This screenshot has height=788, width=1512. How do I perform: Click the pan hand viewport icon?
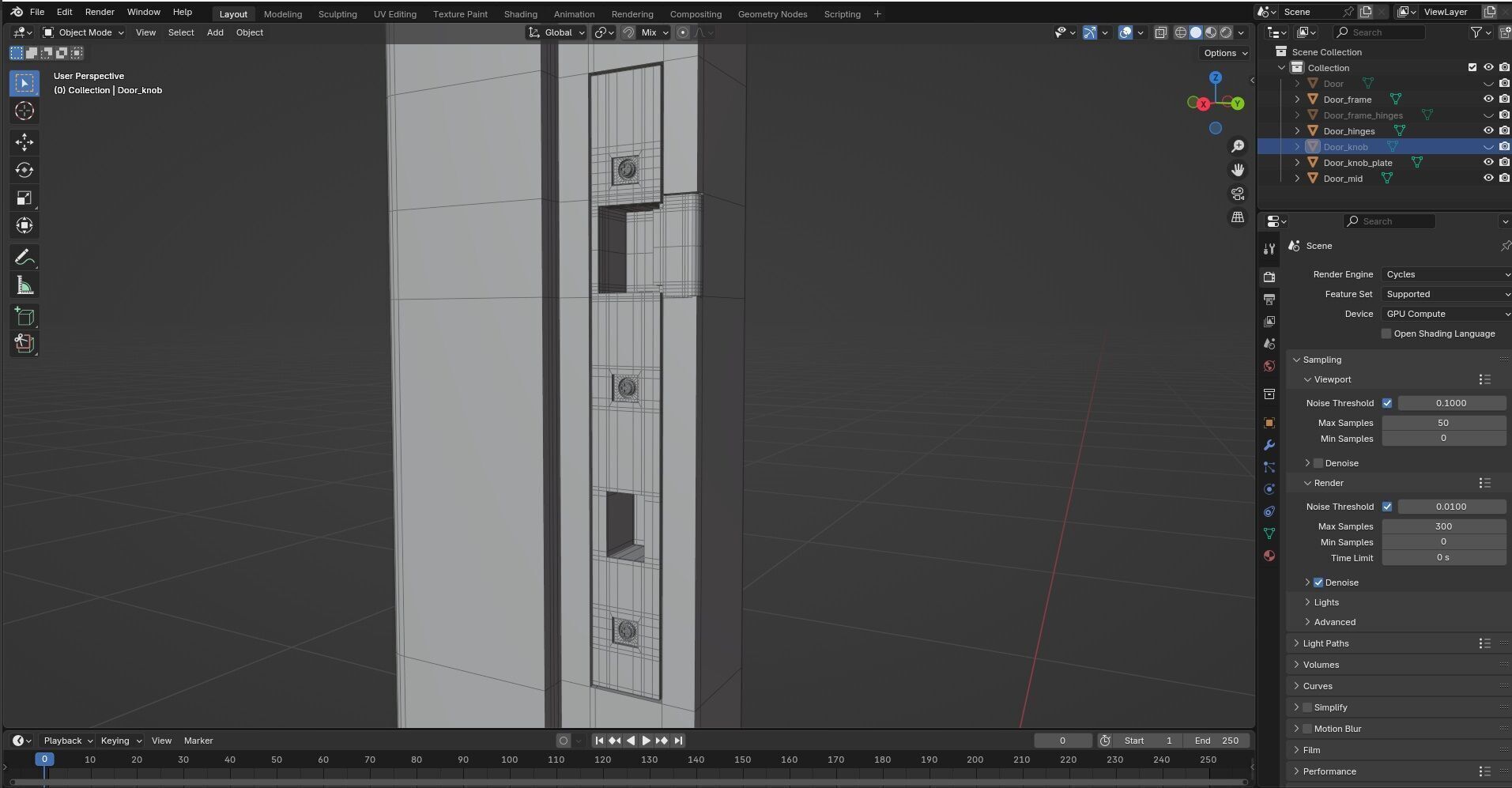[x=1238, y=170]
